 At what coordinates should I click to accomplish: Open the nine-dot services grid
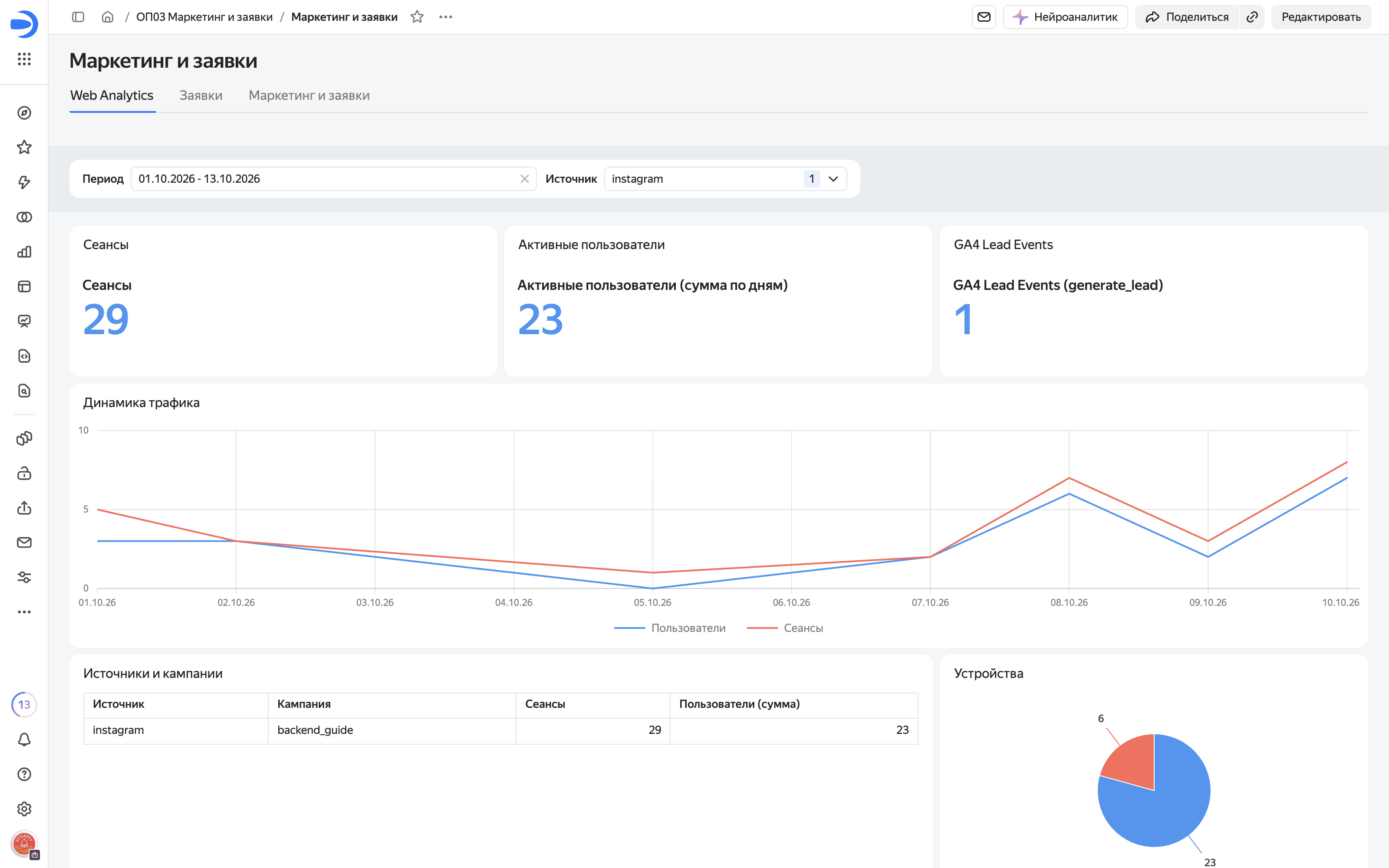point(24,59)
